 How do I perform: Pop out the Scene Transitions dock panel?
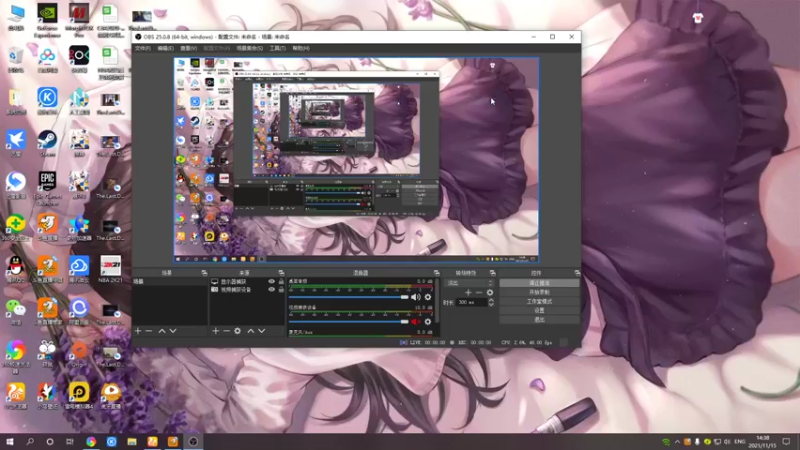click(x=492, y=273)
